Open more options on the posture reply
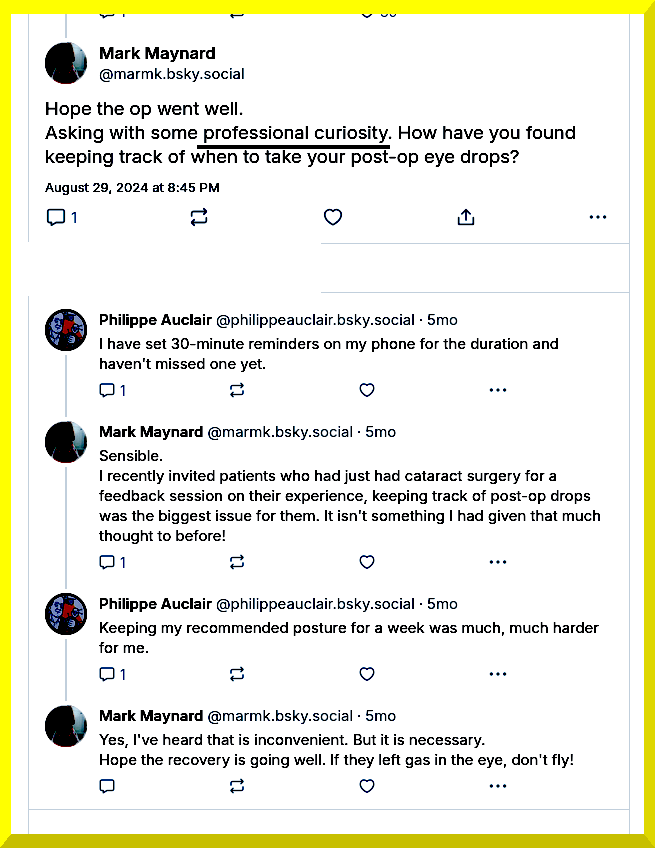Image resolution: width=655 pixels, height=848 pixels. click(498, 674)
